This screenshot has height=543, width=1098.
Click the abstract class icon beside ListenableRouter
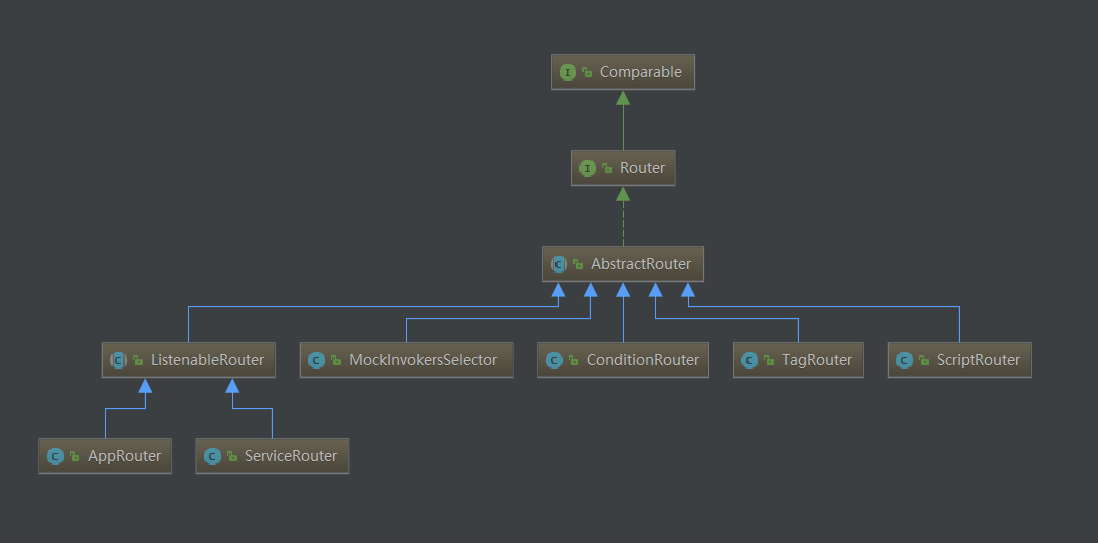pos(118,360)
